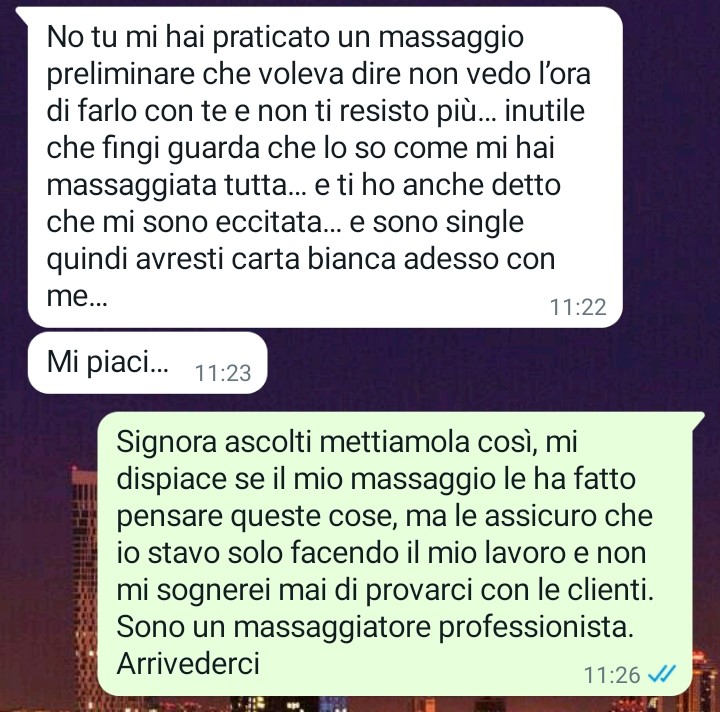Viewport: 720px width, 712px height.
Task: Click the word "Arrivederci" in the reply
Action: tap(188, 663)
